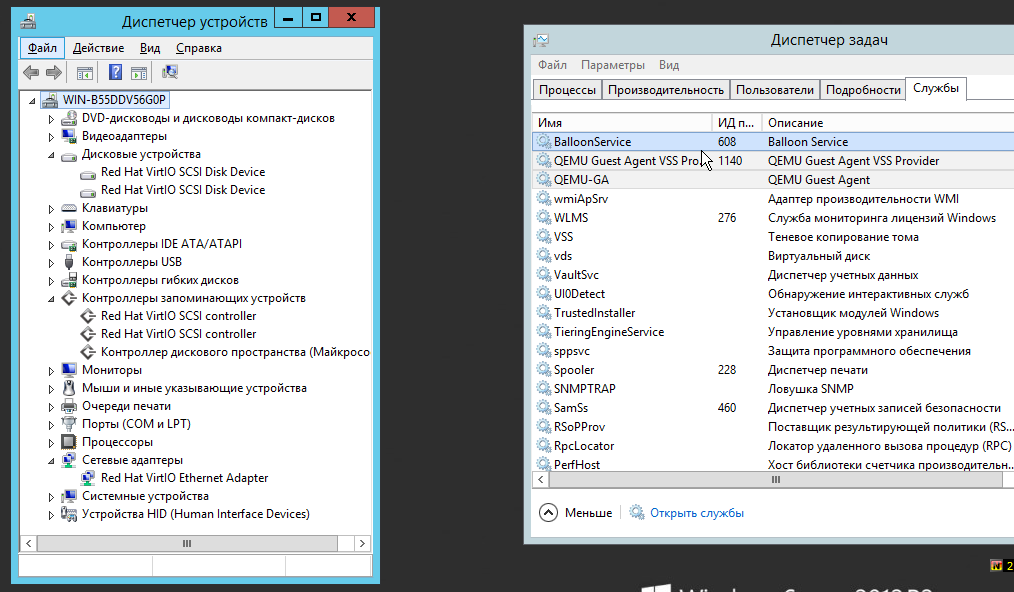Screen dimensions: 1014x592
Task: Click the Back arrow in Device Manager toolbar
Action: tap(31, 72)
